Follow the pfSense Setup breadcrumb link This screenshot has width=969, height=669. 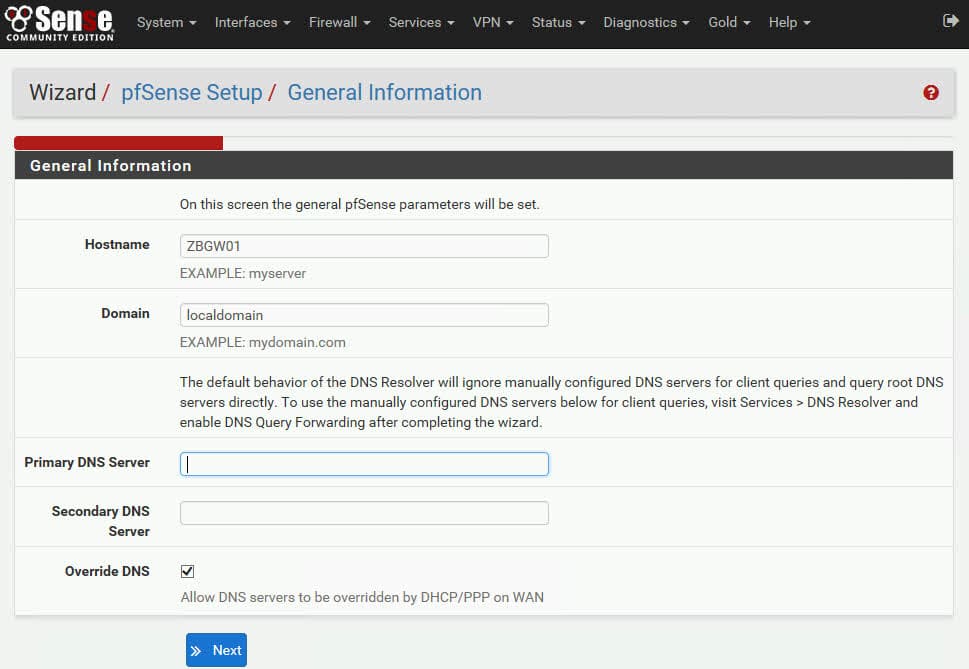point(191,93)
